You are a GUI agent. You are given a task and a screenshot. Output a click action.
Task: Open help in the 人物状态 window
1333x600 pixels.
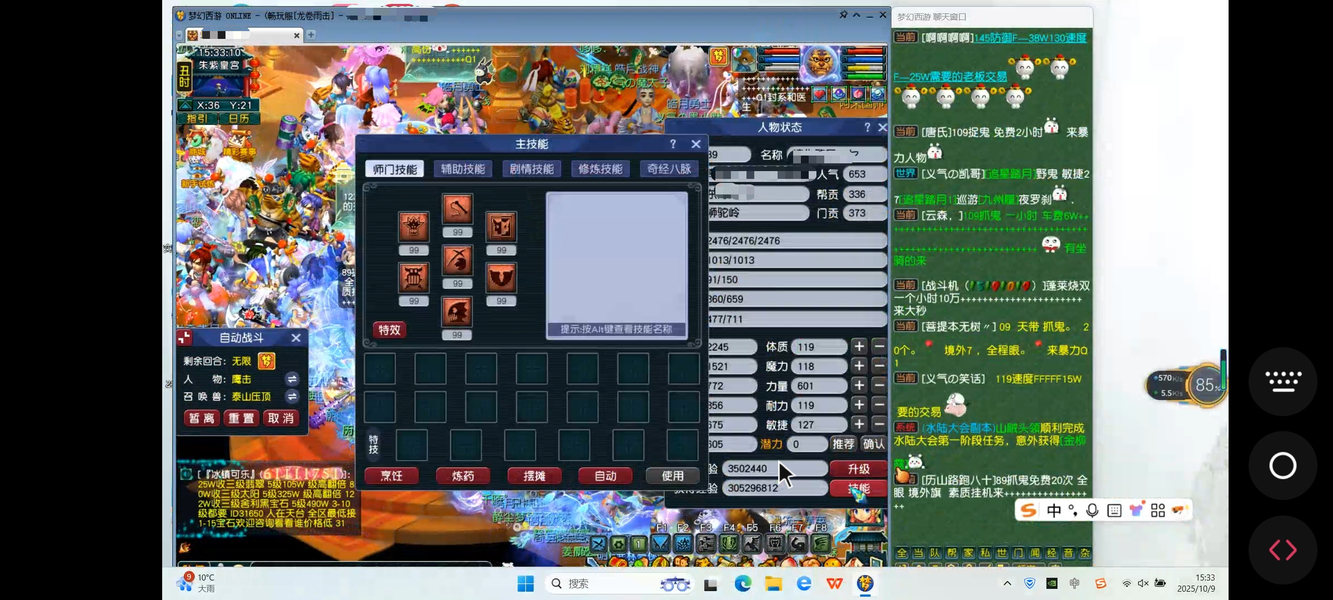(867, 128)
